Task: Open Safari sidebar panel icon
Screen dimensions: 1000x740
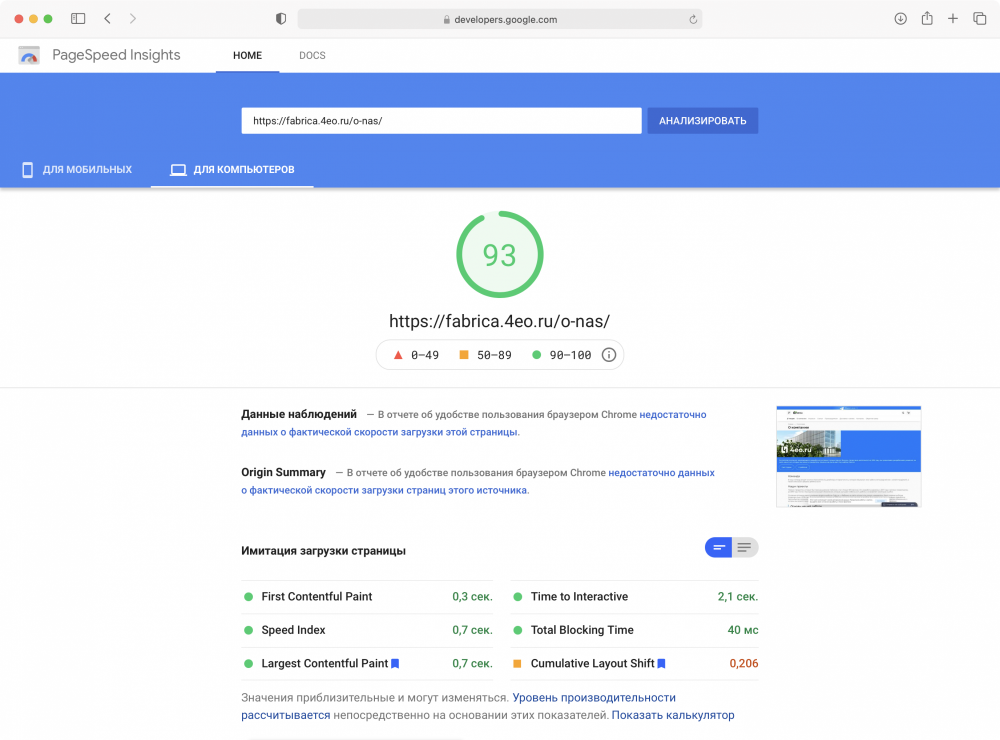Action: [78, 18]
